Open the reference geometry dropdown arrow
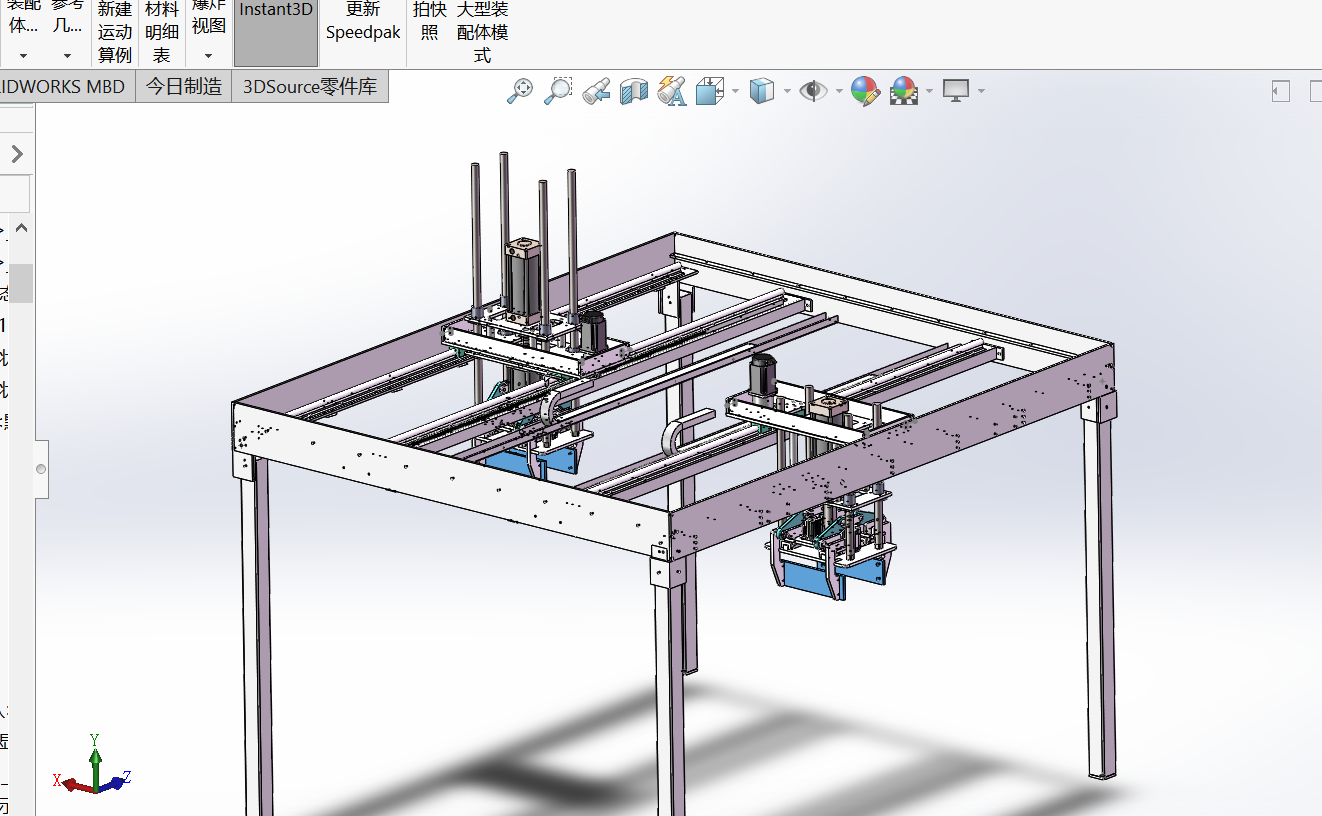Image resolution: width=1322 pixels, height=816 pixels. click(x=68, y=56)
